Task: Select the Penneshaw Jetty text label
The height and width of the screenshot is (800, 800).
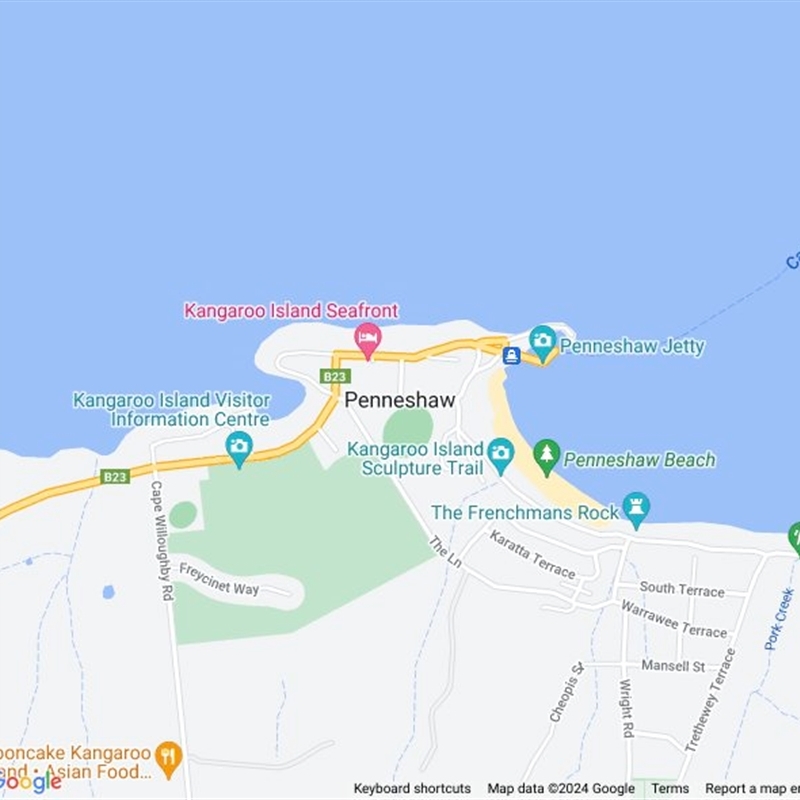Action: pos(632,346)
